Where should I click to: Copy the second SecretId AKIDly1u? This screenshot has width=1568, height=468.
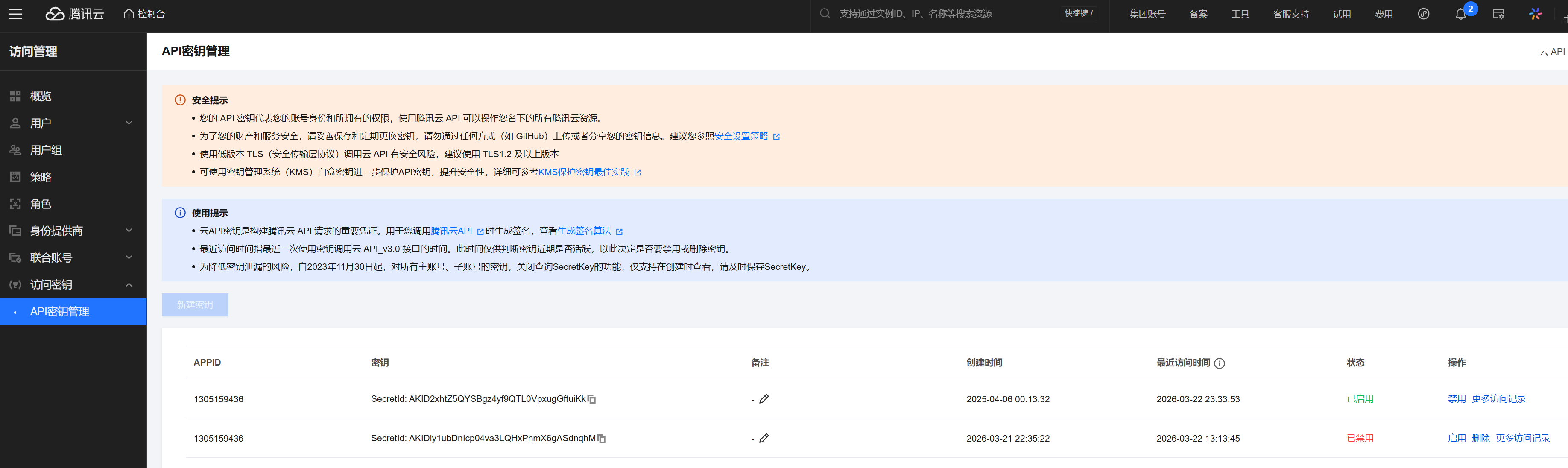click(601, 438)
